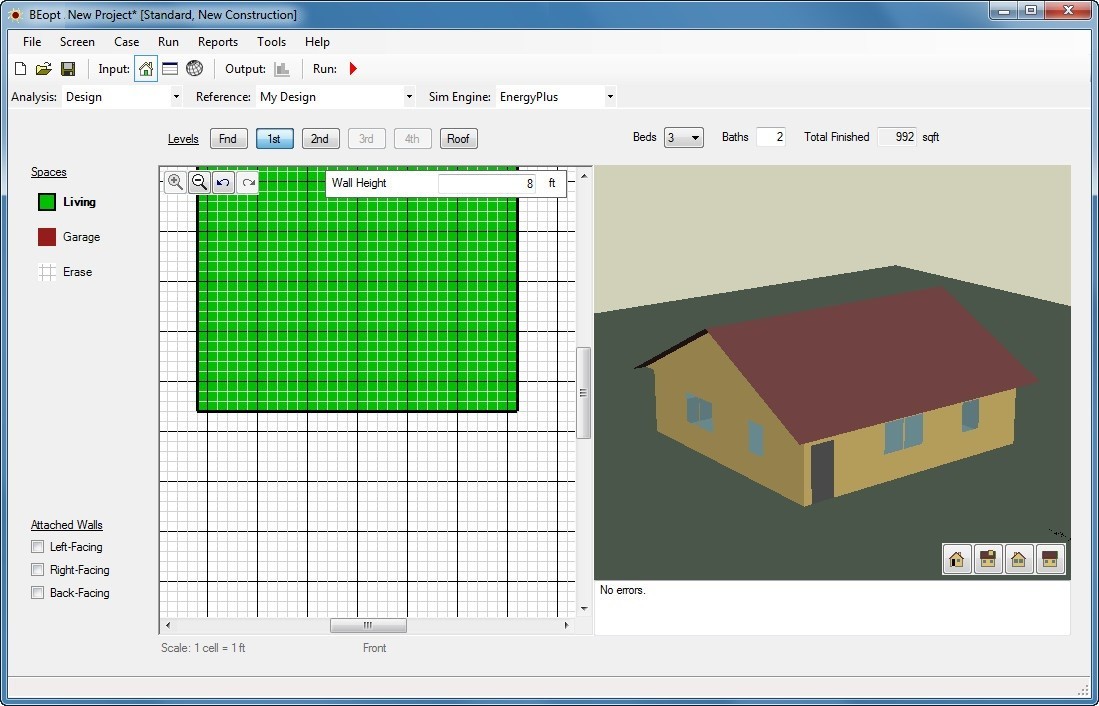Zoom in on the floor plan grid
The height and width of the screenshot is (706, 1099).
(x=175, y=182)
